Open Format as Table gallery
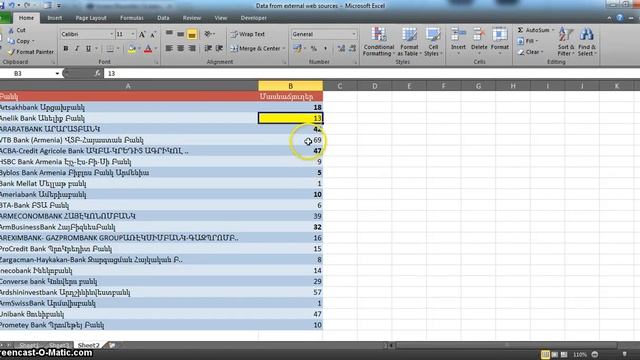 click(x=409, y=42)
